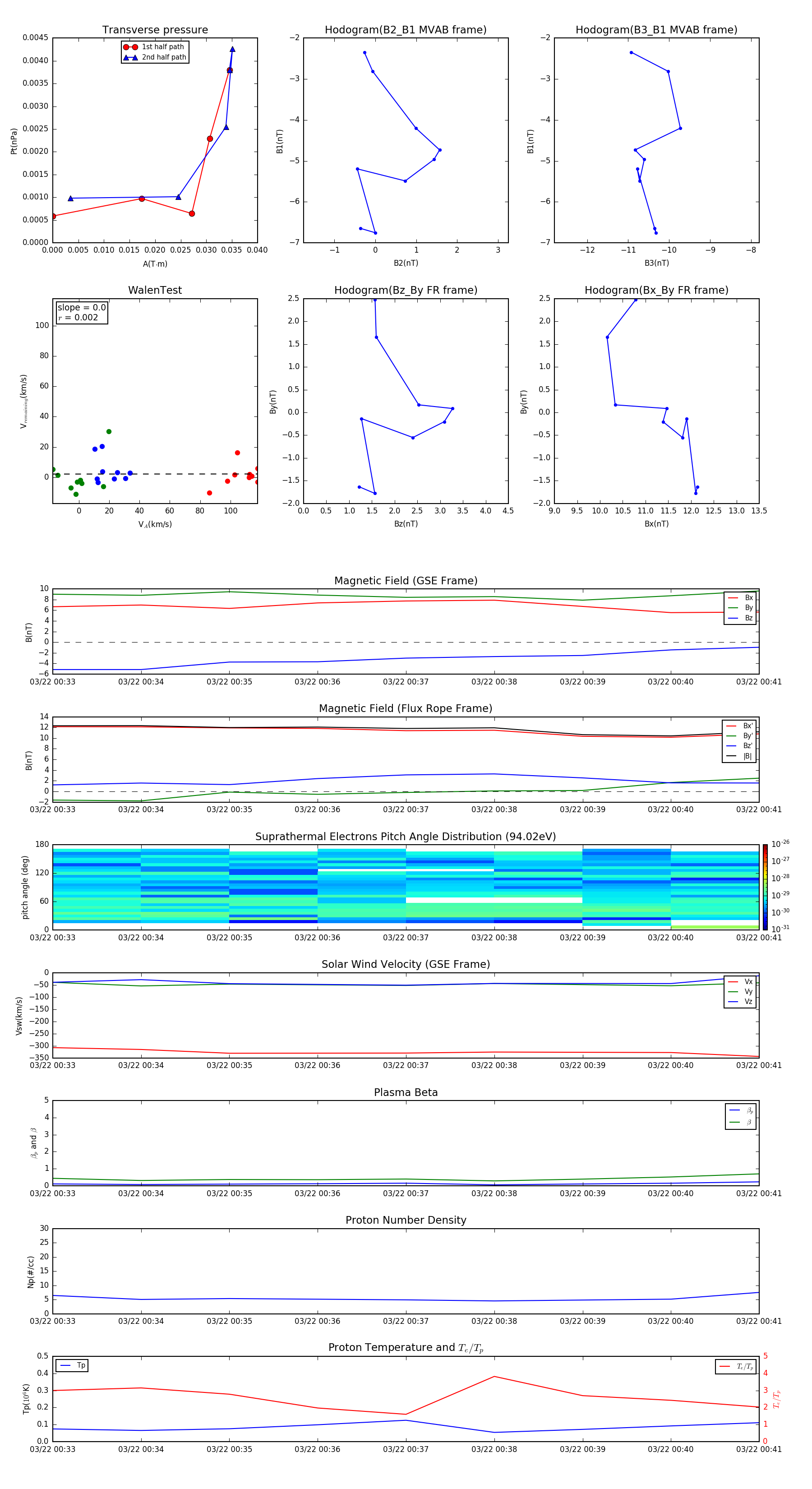Click the 'Hodogram(B2_B1 MVAB frame)' title

tap(406, 30)
